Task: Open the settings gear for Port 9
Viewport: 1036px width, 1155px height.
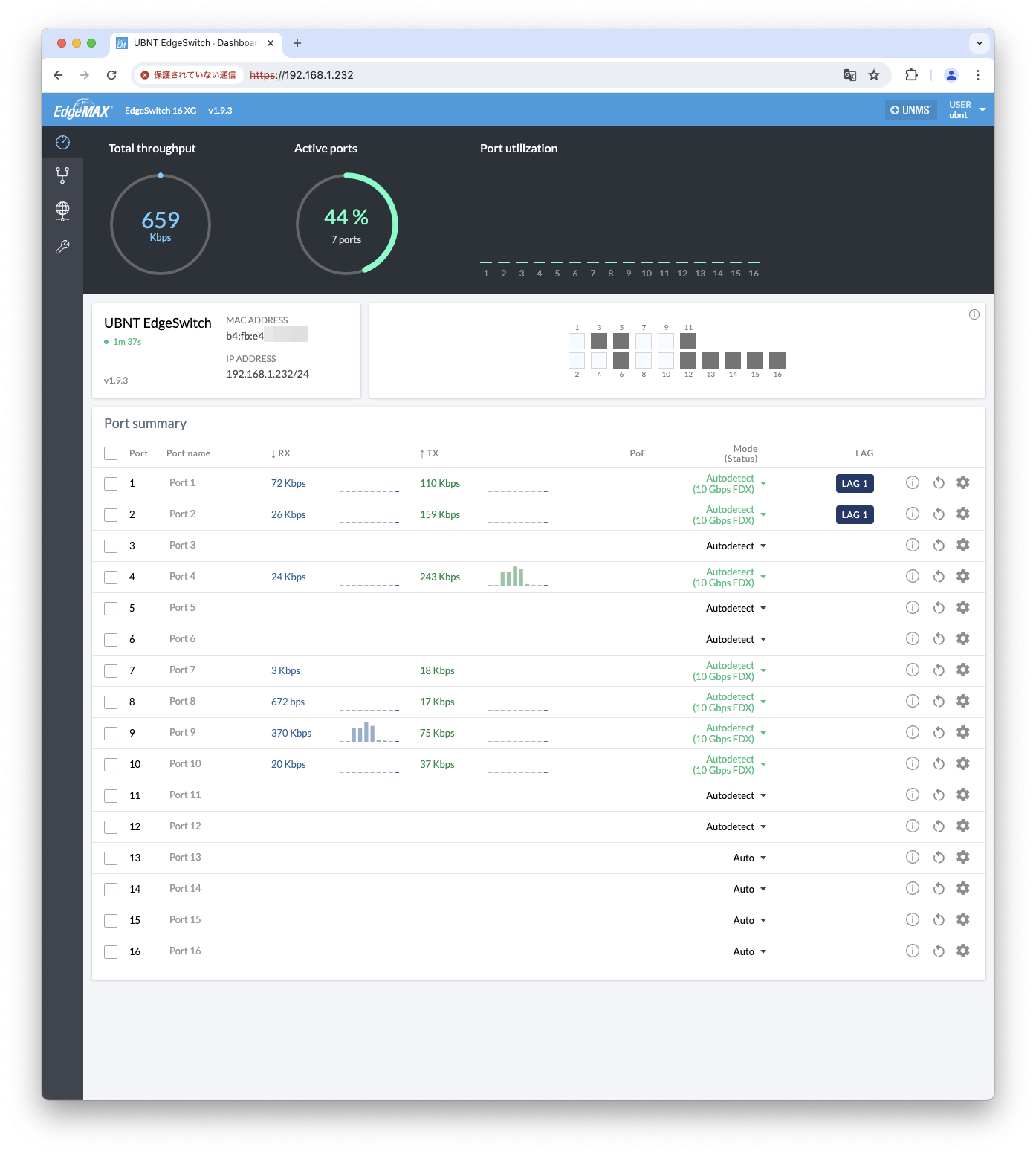Action: coord(963,732)
